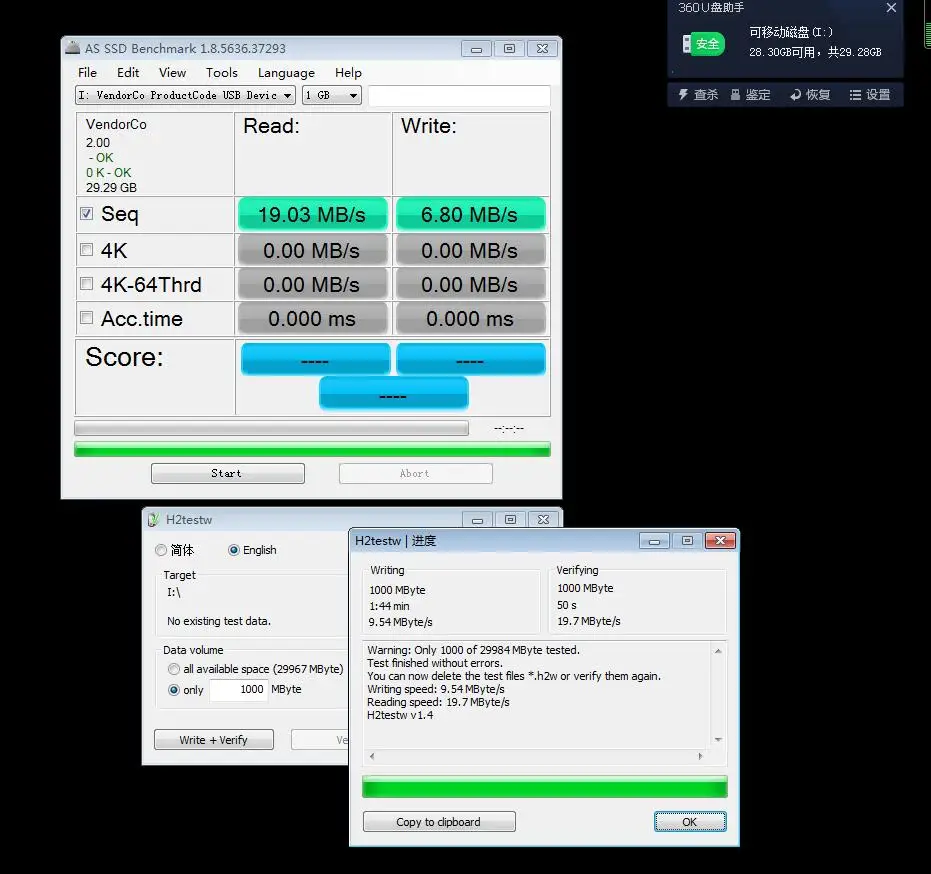The width and height of the screenshot is (931, 874).
Task: Select all available space (29967 MByte) option
Action: (x=174, y=669)
